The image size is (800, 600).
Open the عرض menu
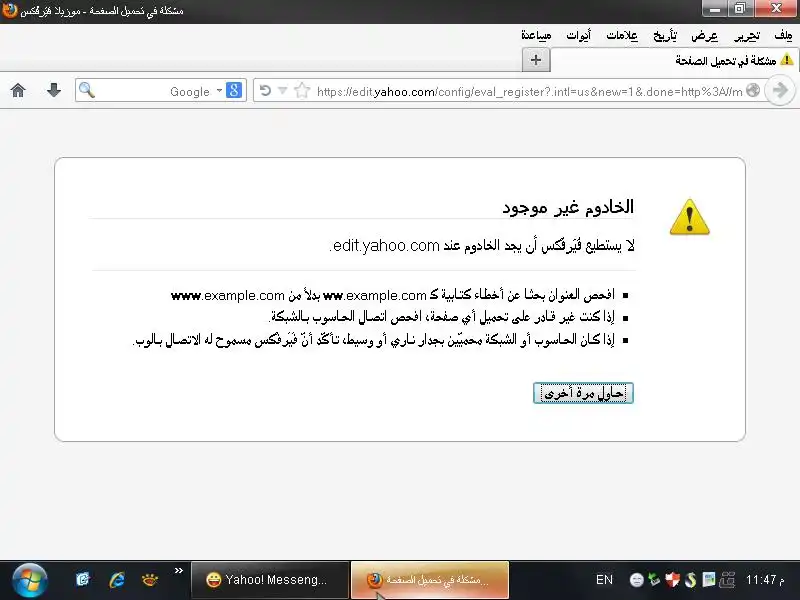(x=704, y=35)
